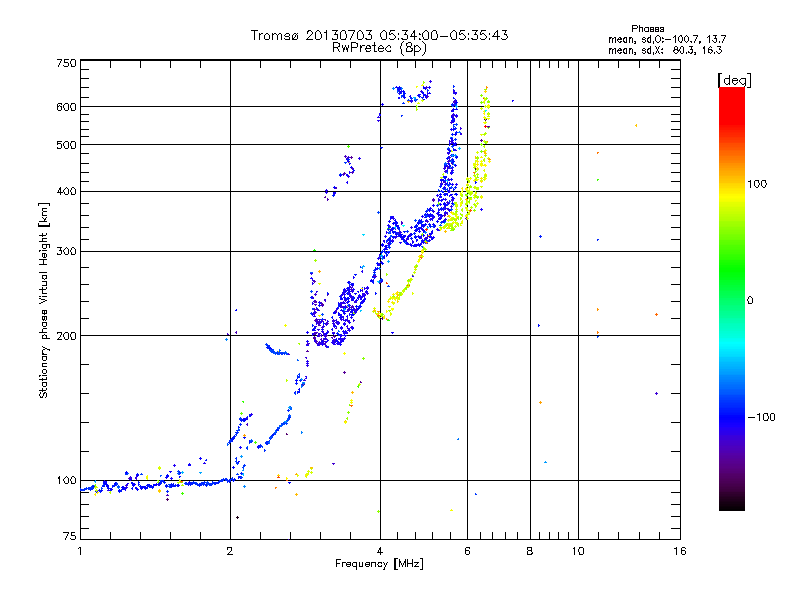Click the colorbar tick label '100'
Image resolution: width=800 pixels, height=600 pixels.
tap(757, 184)
